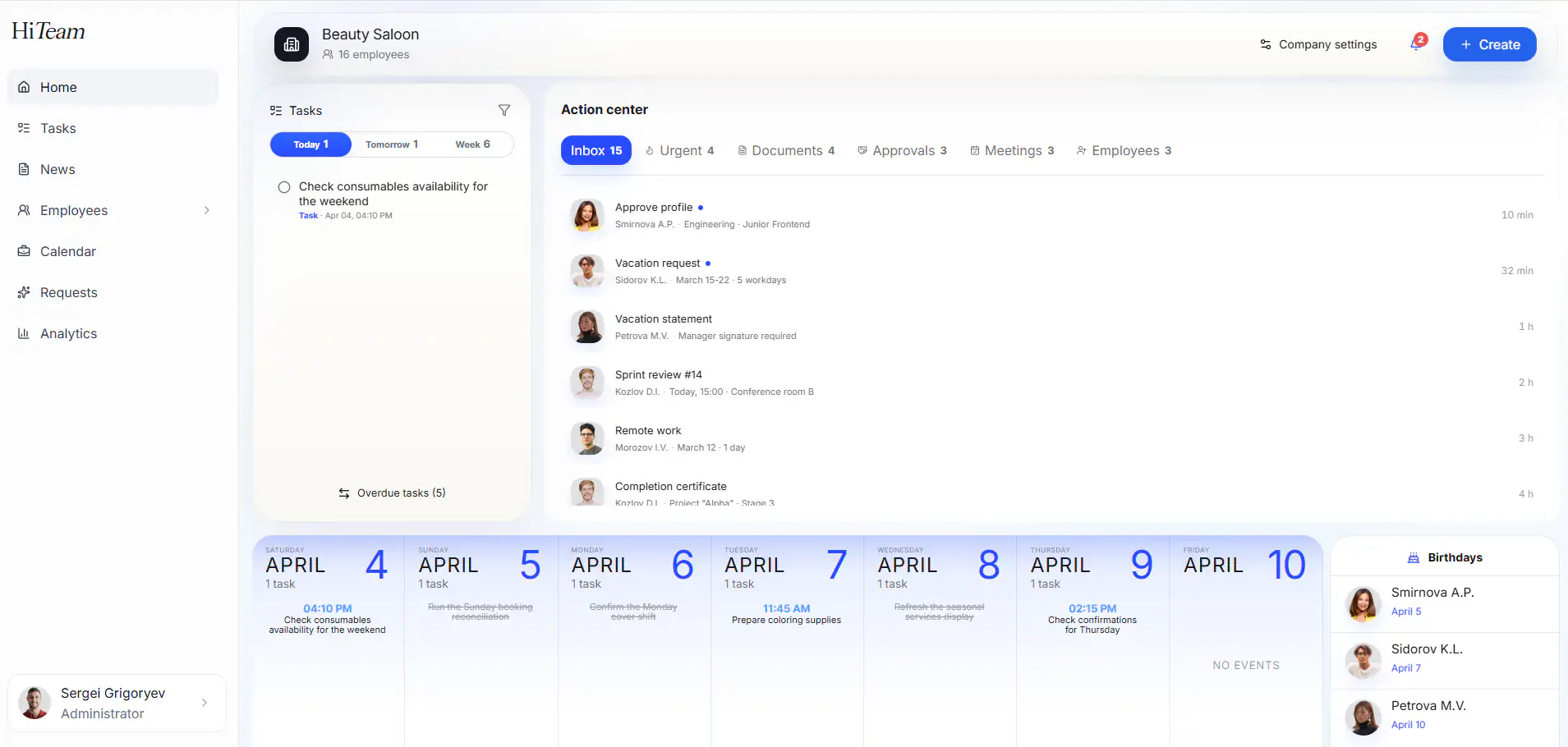The image size is (1568, 747).
Task: Mark the Vacation request item as read
Action: pyautogui.click(x=707, y=263)
